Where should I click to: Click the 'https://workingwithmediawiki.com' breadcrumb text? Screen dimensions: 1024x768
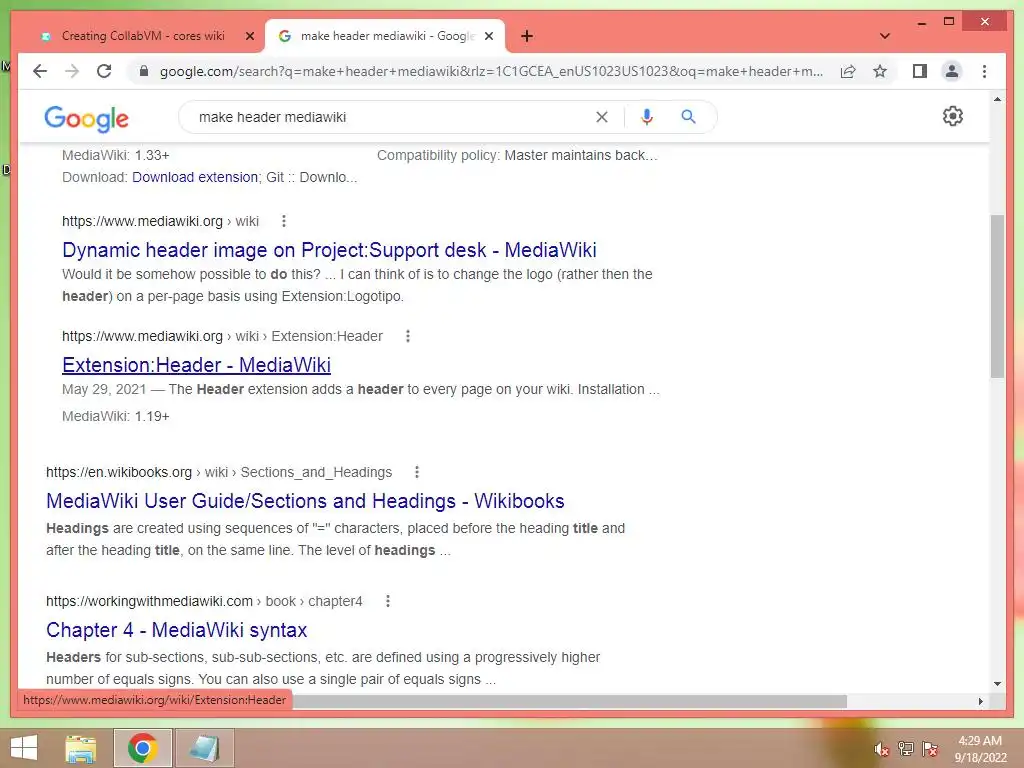point(149,601)
